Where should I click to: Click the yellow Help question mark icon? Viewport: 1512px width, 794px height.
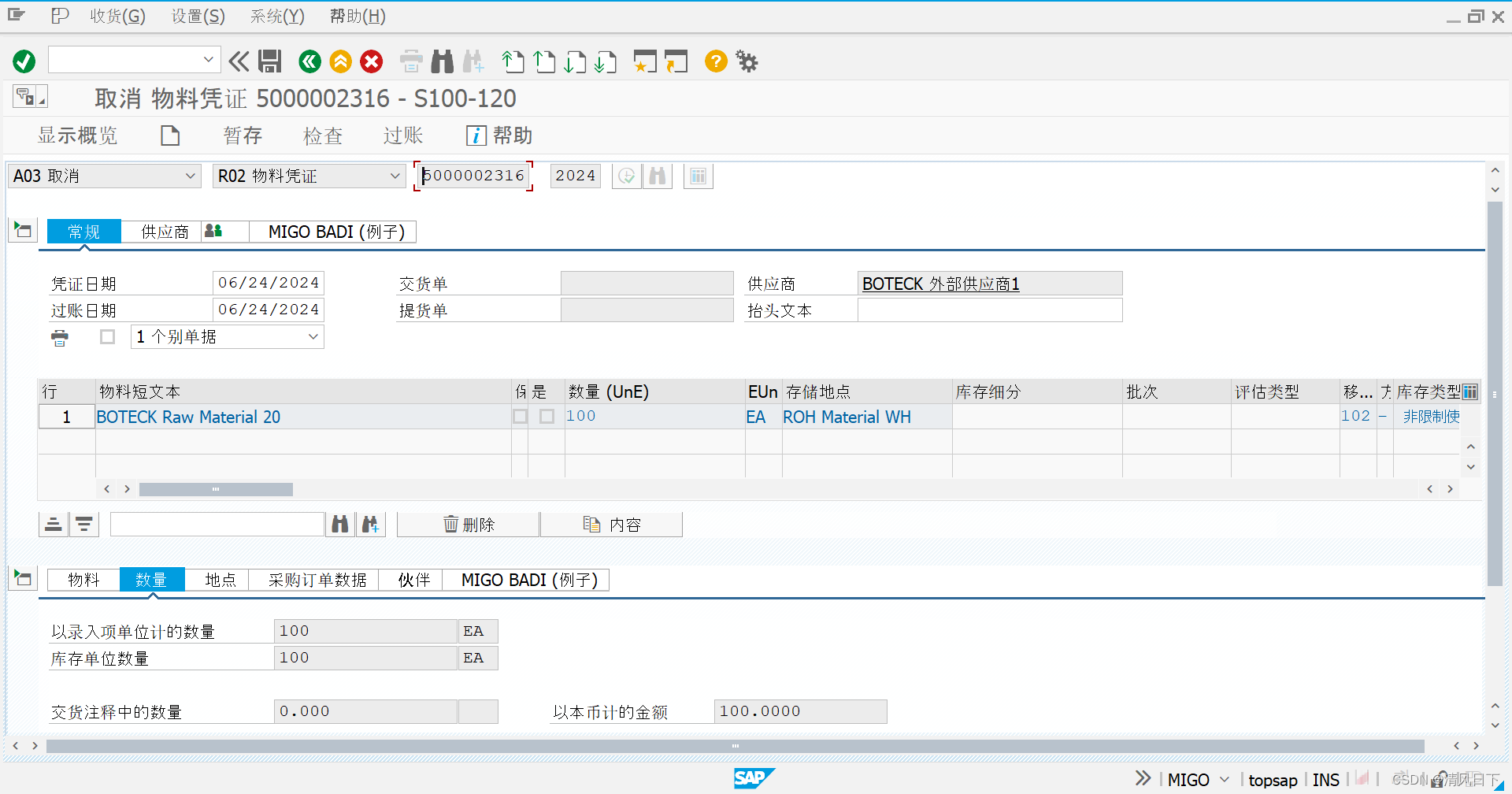[716, 61]
